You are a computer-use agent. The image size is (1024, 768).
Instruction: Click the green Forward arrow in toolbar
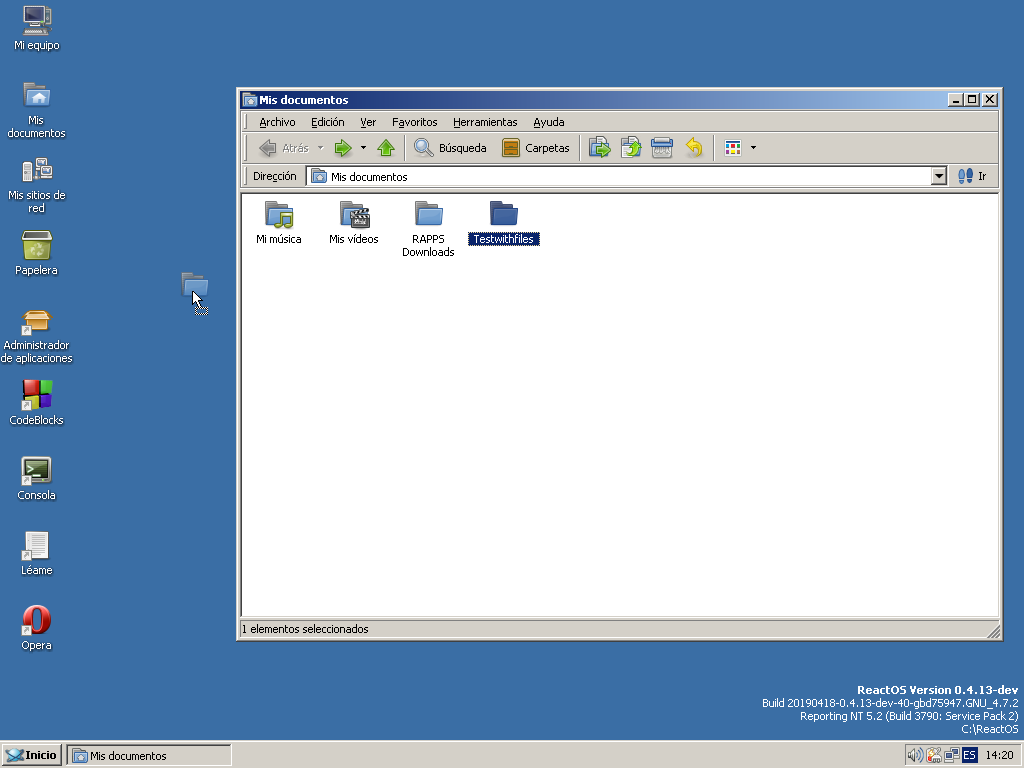click(x=343, y=148)
